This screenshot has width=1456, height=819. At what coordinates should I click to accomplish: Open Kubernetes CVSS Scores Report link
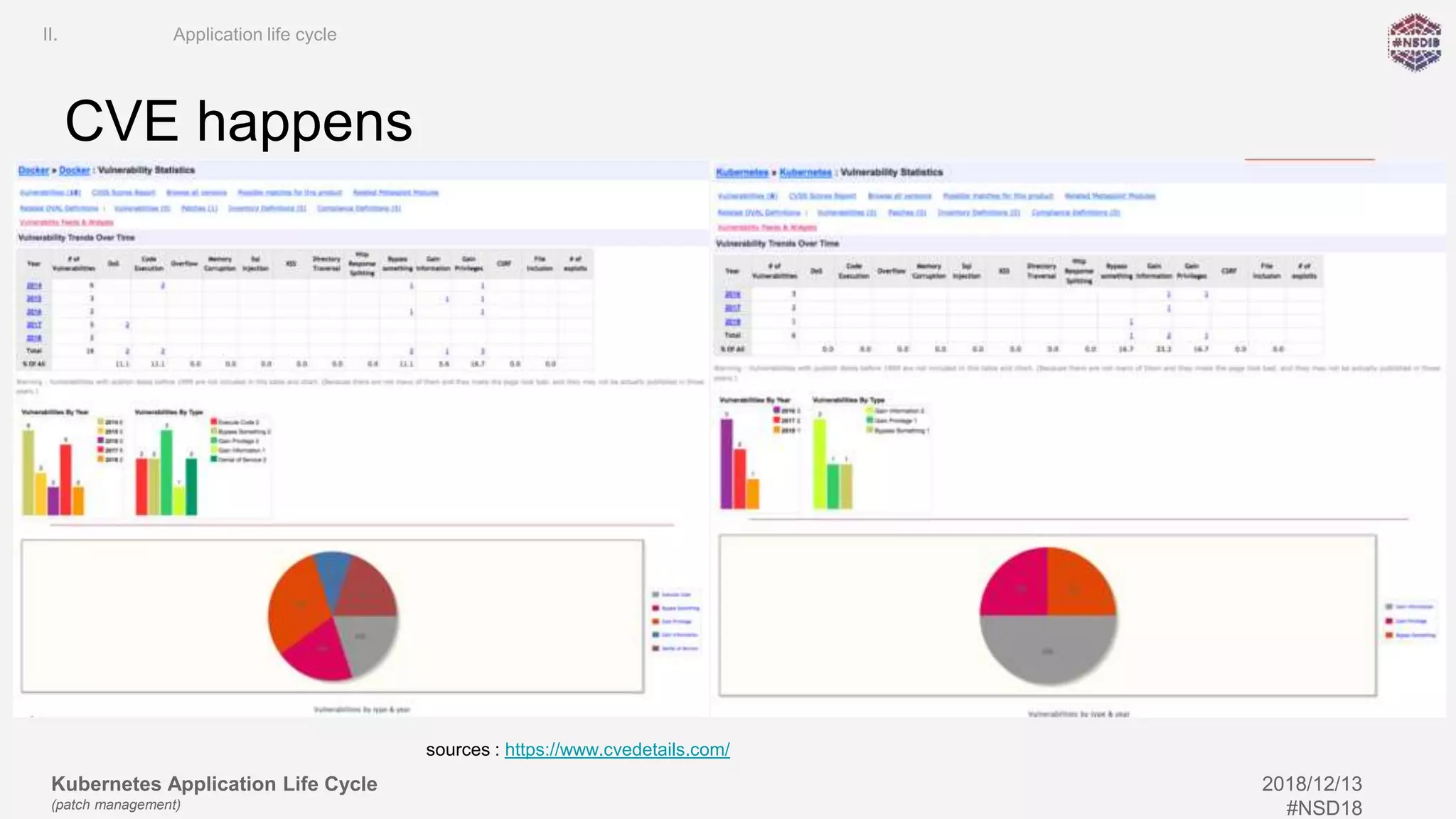pos(823,196)
